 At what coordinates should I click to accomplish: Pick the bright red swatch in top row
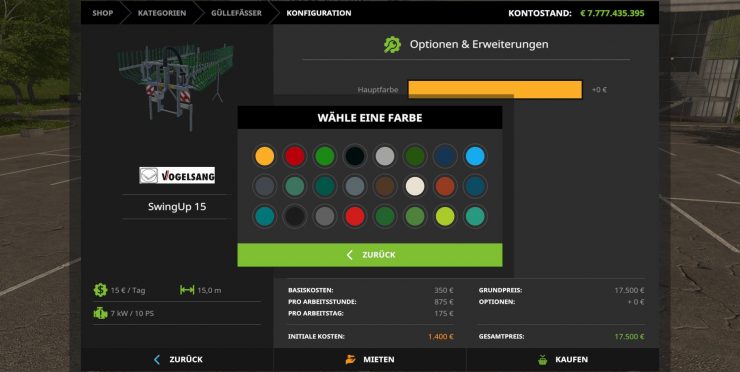pos(295,156)
